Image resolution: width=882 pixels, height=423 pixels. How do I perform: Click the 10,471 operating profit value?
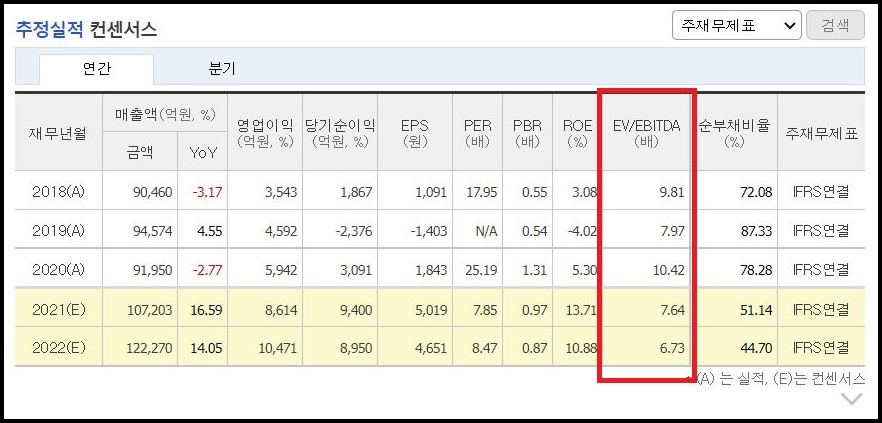point(277,348)
